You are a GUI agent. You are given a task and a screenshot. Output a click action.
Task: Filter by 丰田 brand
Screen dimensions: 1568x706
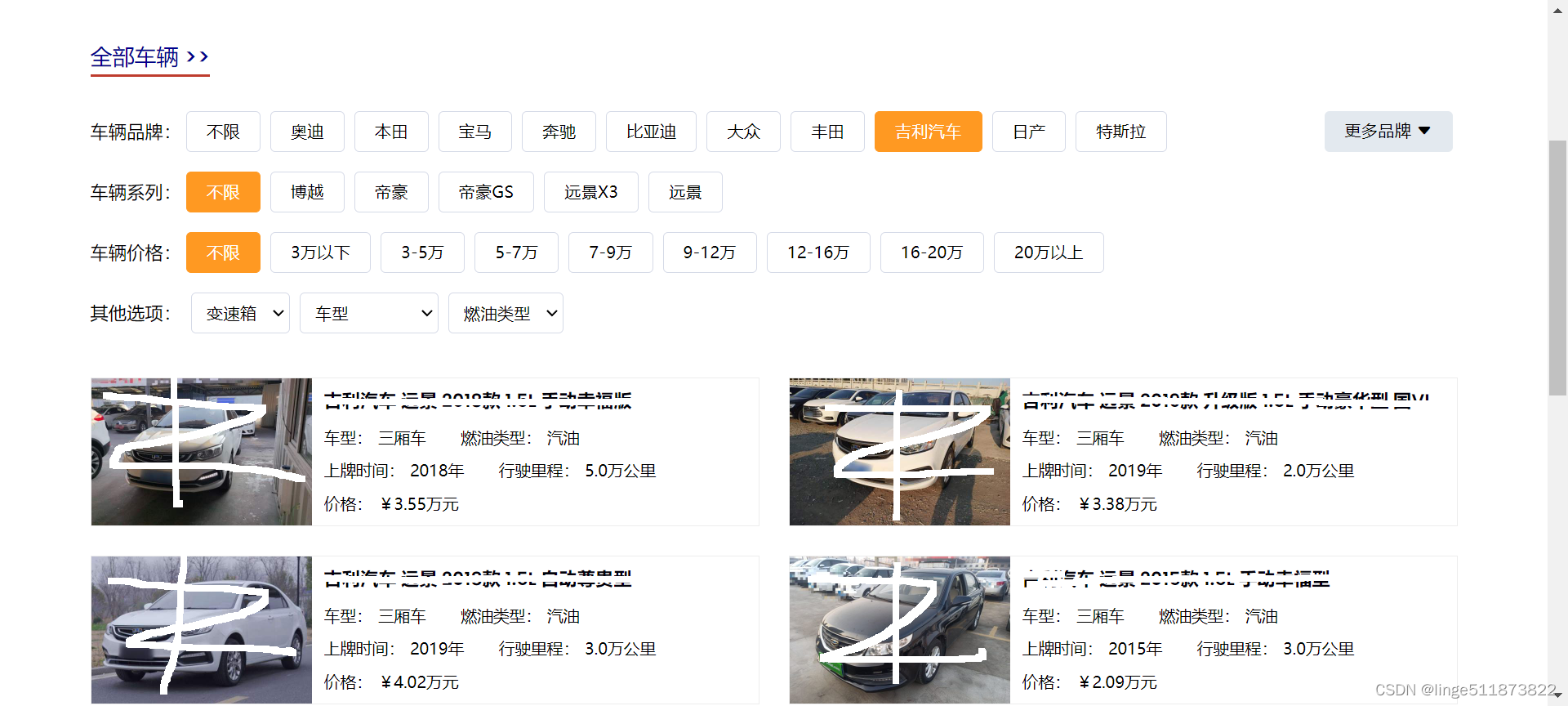pos(827,132)
